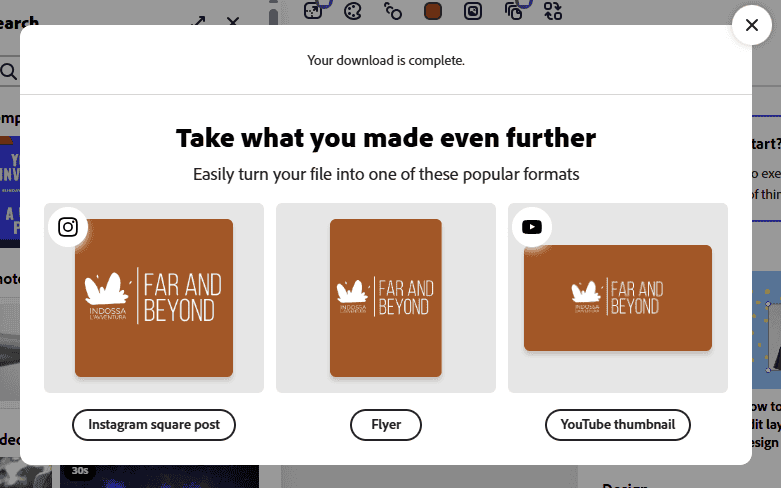Click the YouTube logo badge
781x488 pixels.
coord(532,227)
